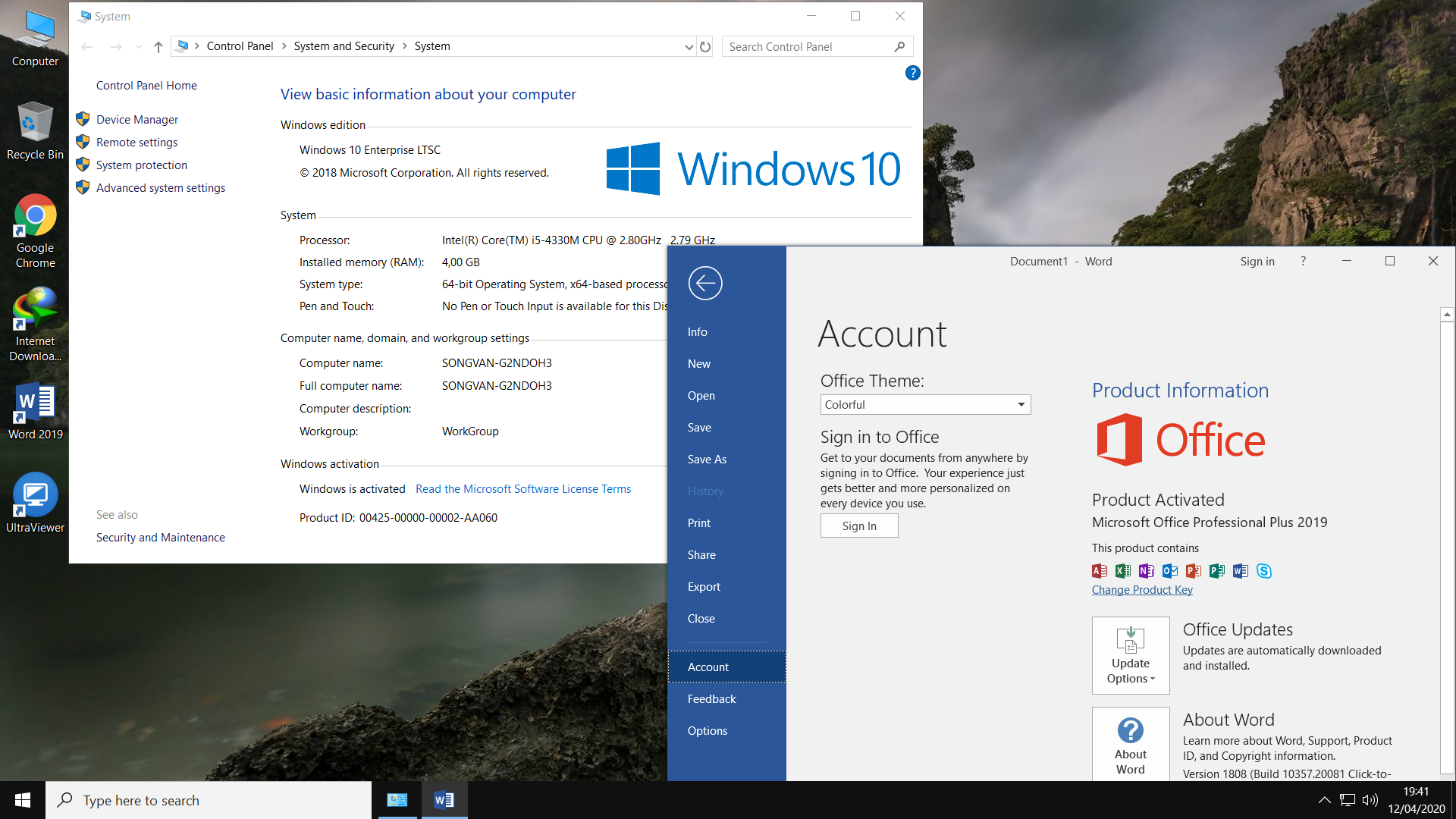Open recent locations dropdown in System window
Screen dimensions: 1456x819
[139, 47]
